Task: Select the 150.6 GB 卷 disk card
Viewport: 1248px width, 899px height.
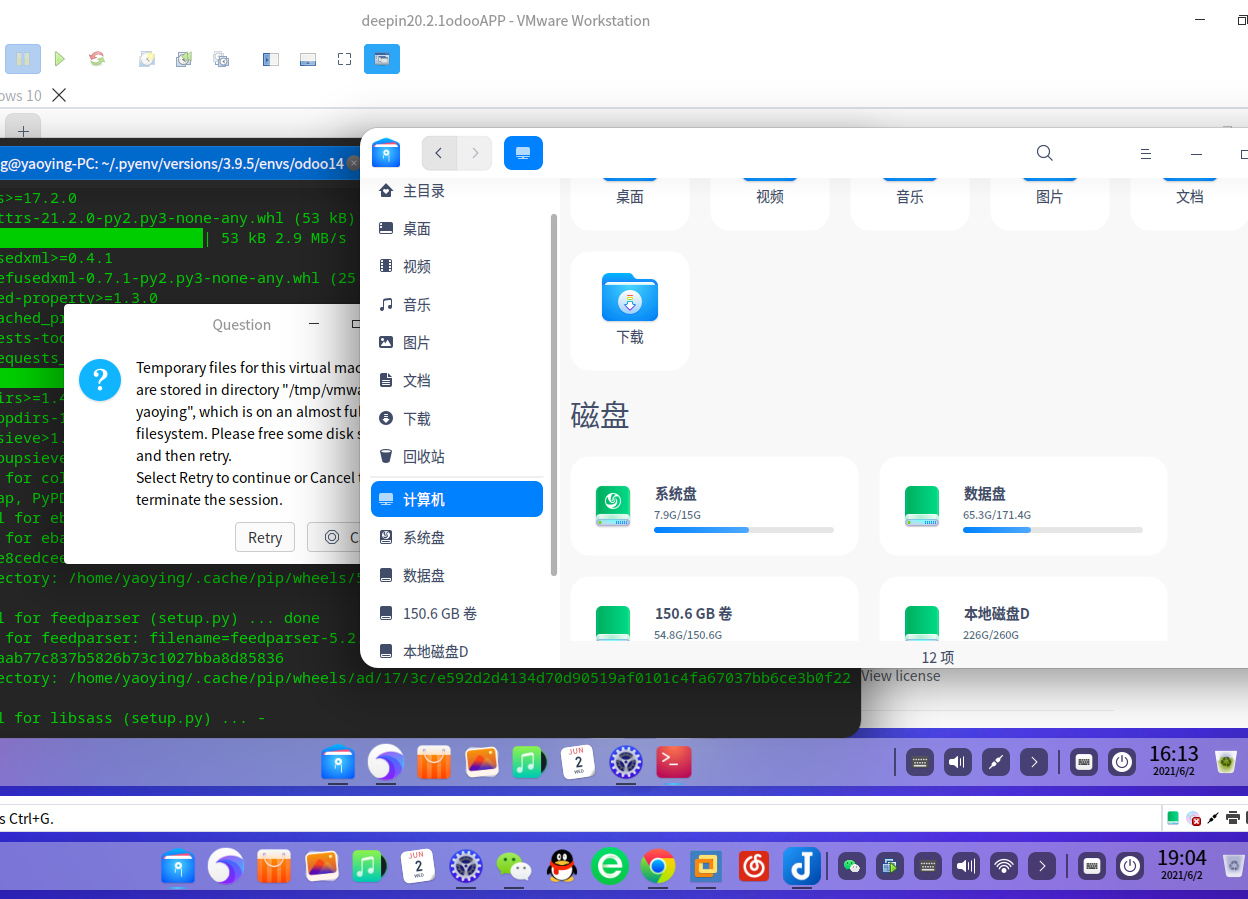Action: pos(714,609)
